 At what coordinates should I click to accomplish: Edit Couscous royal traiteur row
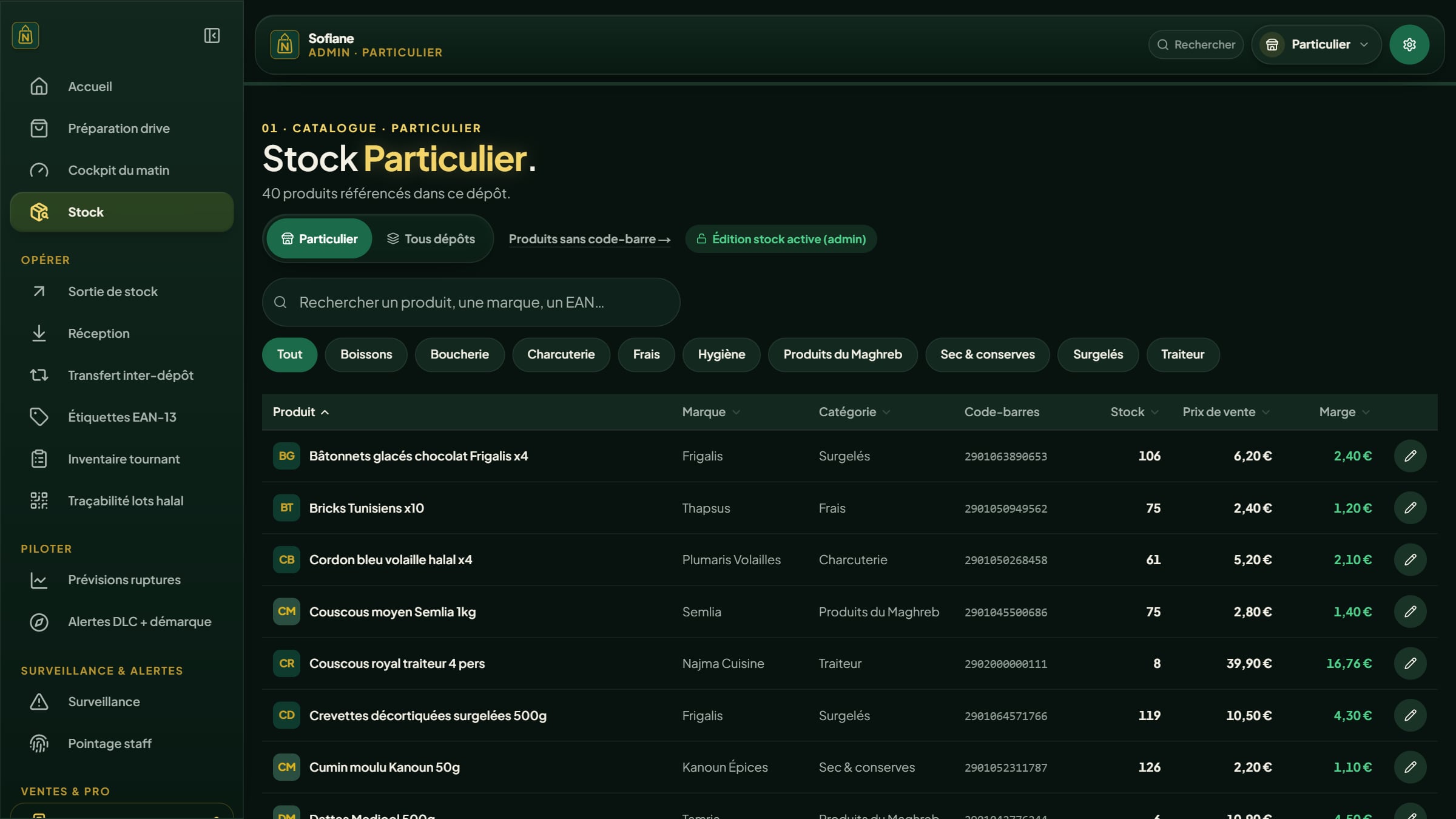pyautogui.click(x=1410, y=663)
